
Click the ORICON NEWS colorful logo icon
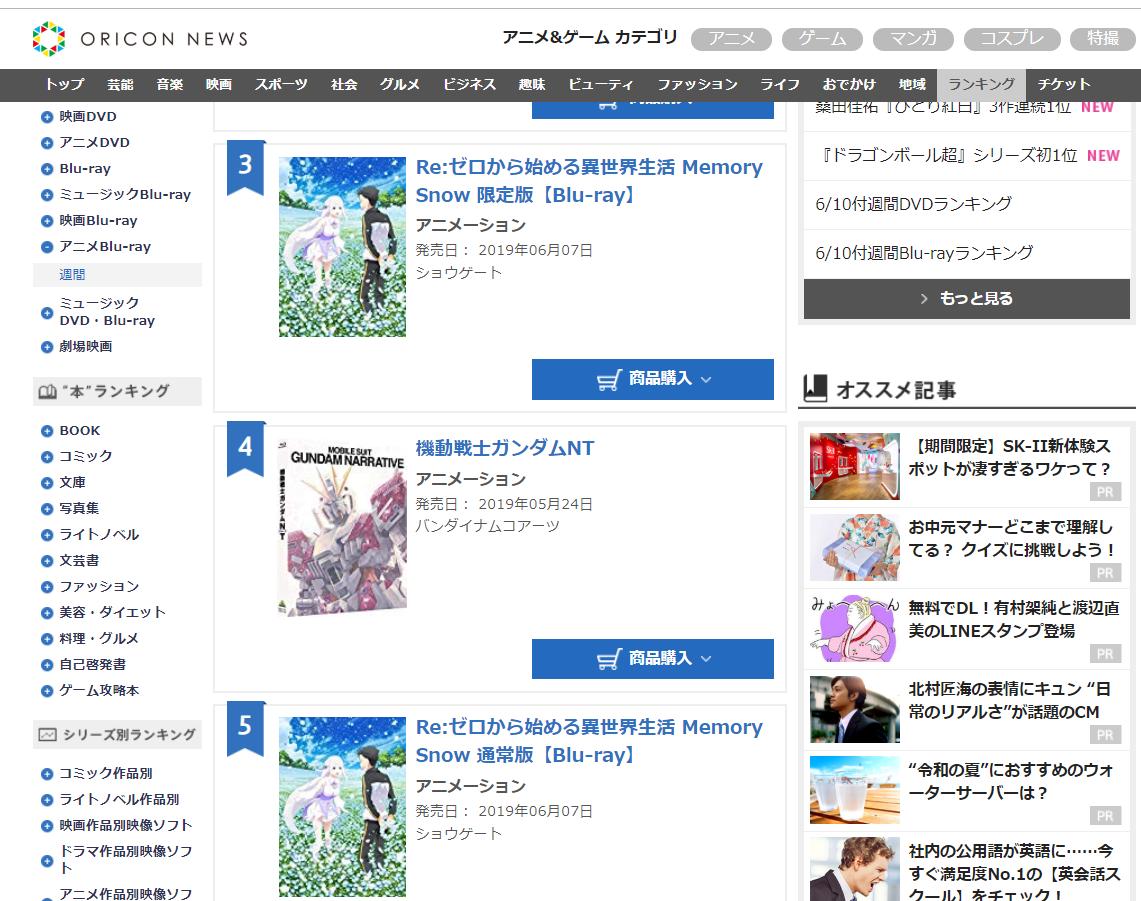tap(49, 39)
